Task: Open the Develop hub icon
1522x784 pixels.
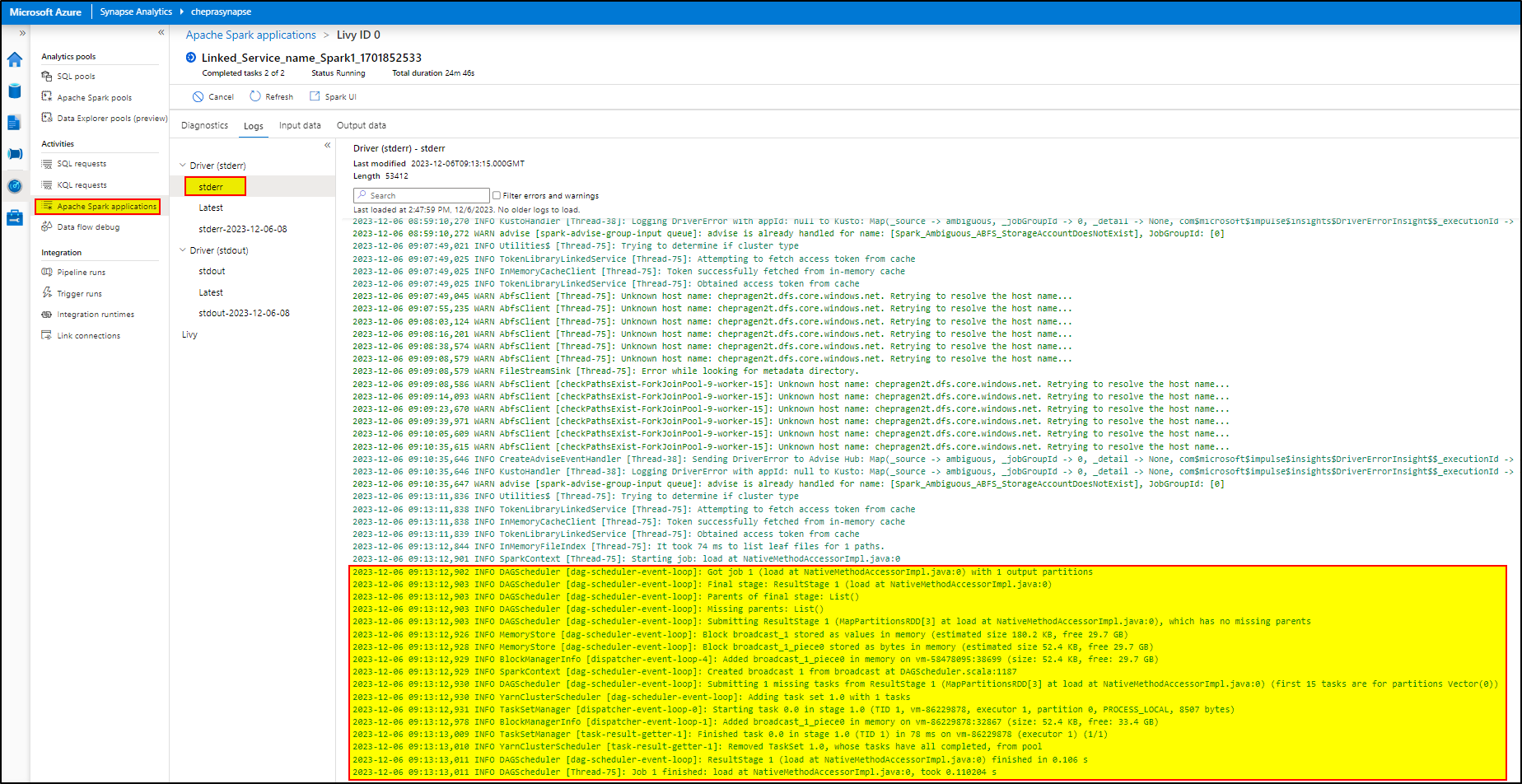Action: [14, 122]
